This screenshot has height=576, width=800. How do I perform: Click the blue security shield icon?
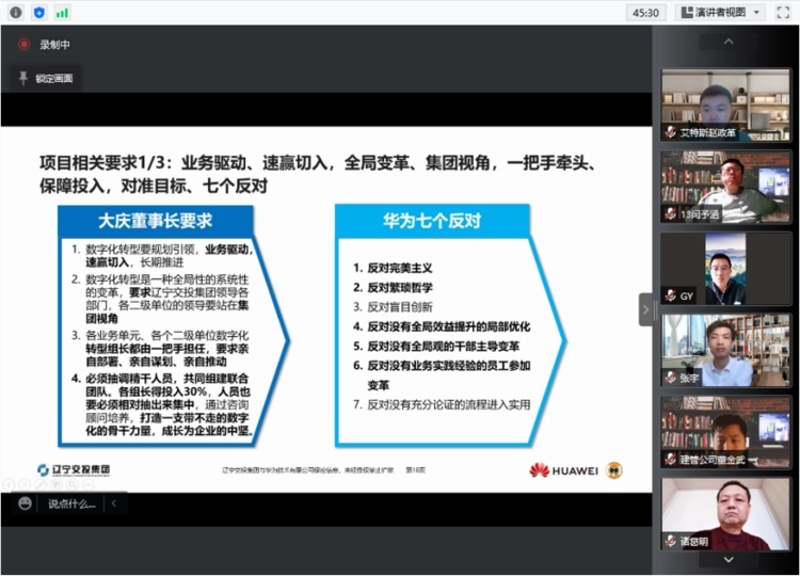pyautogui.click(x=39, y=12)
